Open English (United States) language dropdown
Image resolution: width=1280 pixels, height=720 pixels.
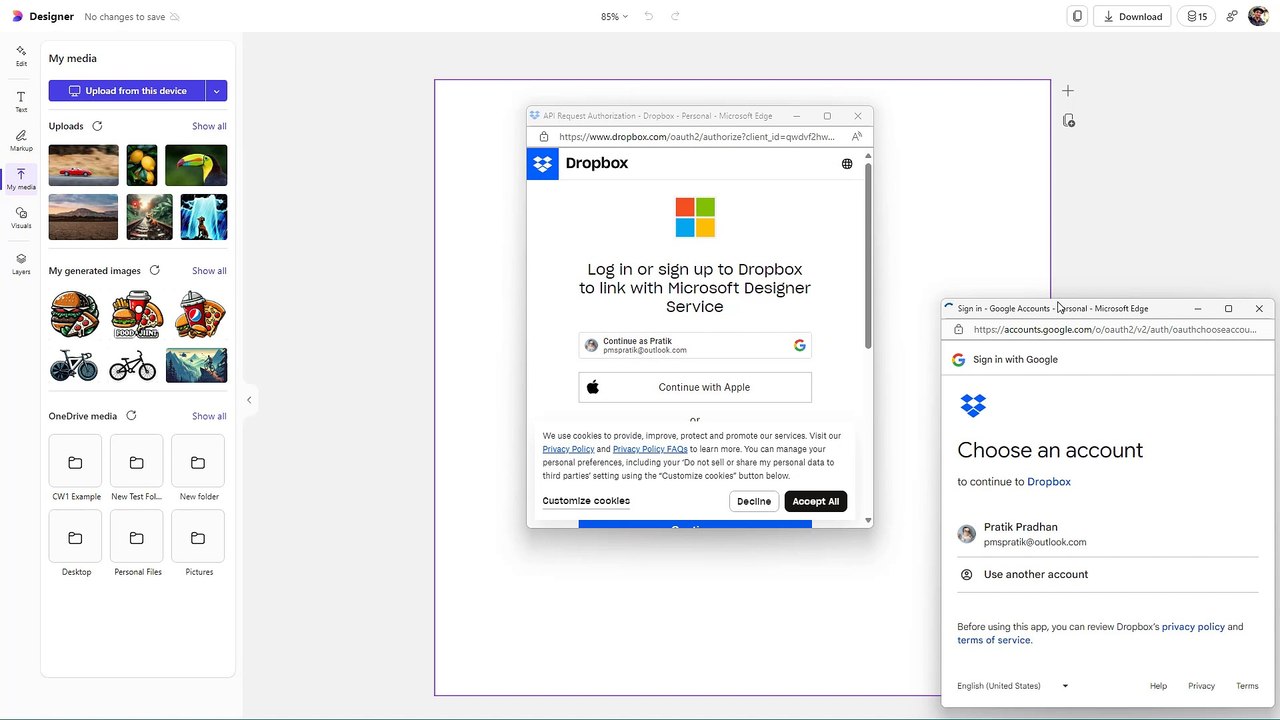click(1013, 686)
